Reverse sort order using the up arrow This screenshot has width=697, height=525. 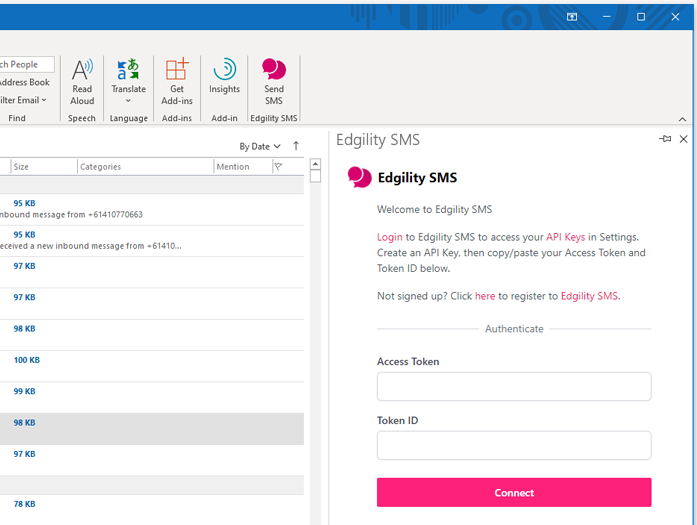[296, 146]
